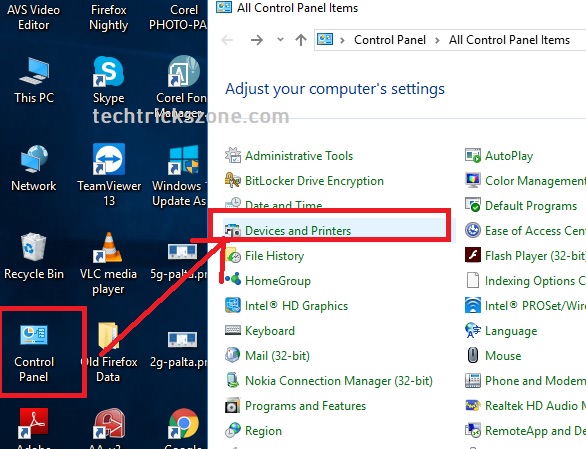Open the Realtek HD Audio Manager link
Screen dimensions: 586x449
tap(535, 406)
